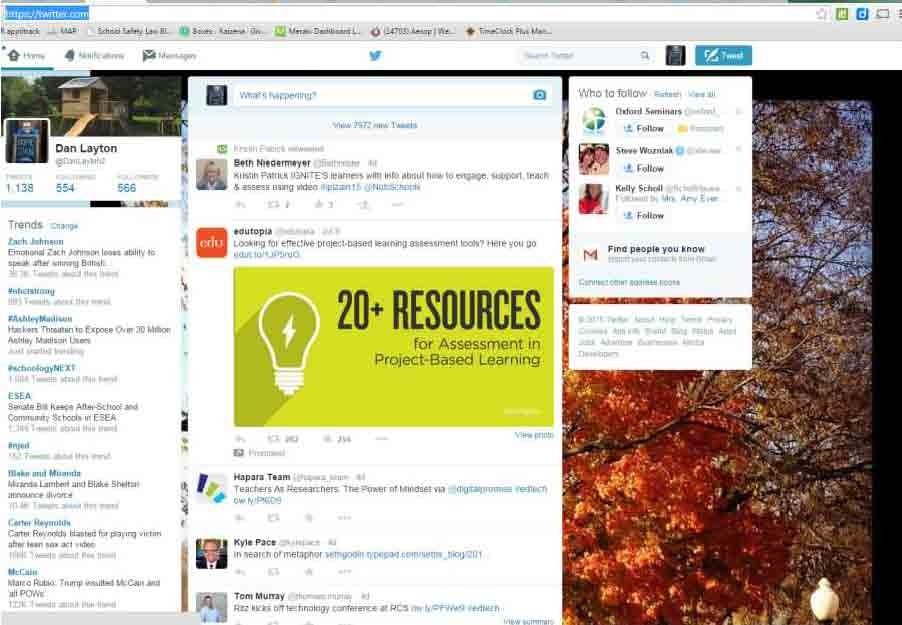
Task: Open more options on edutopia tweet
Action: 381,439
